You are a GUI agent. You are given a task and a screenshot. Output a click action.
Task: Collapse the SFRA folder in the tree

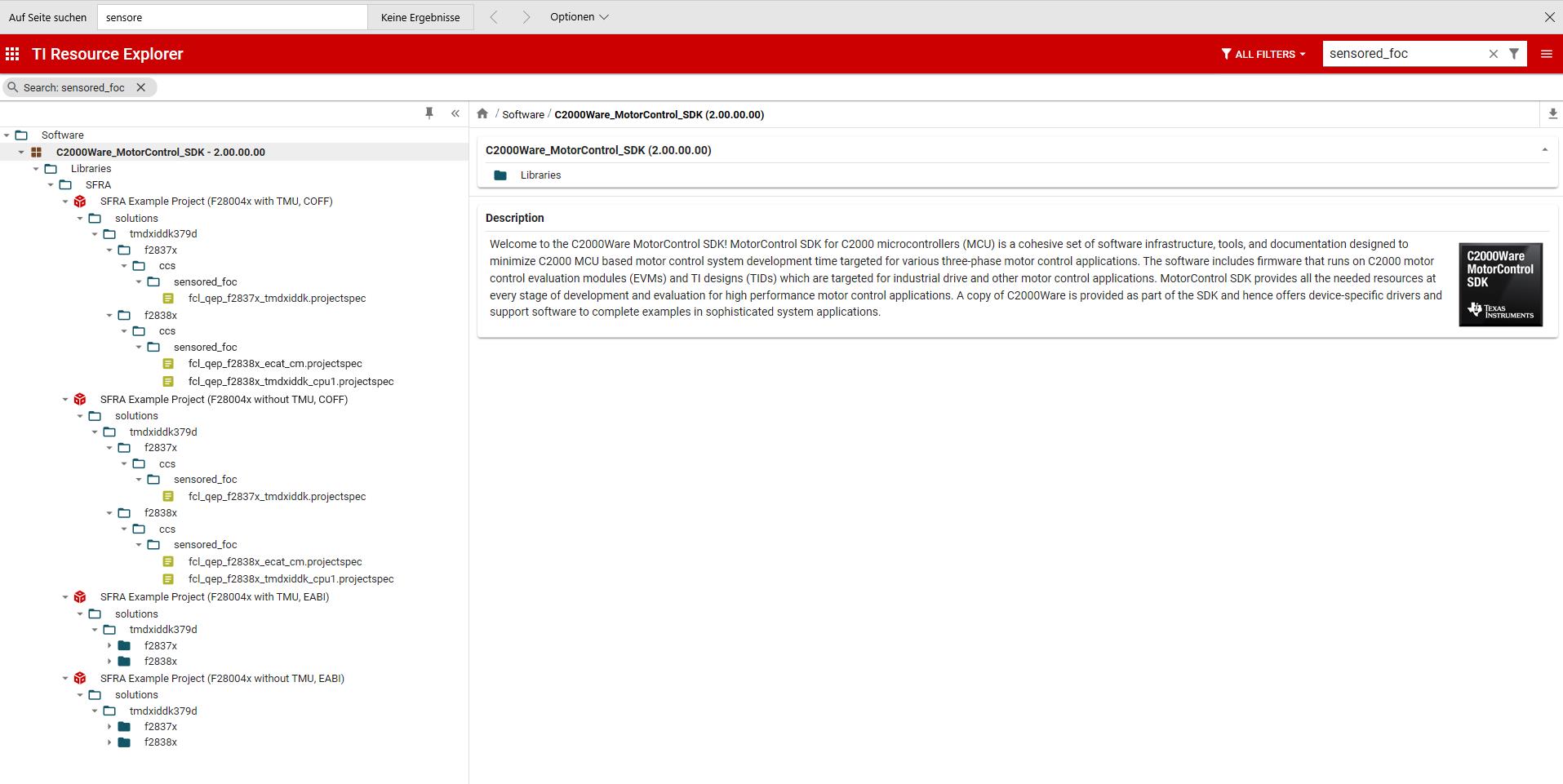(51, 185)
